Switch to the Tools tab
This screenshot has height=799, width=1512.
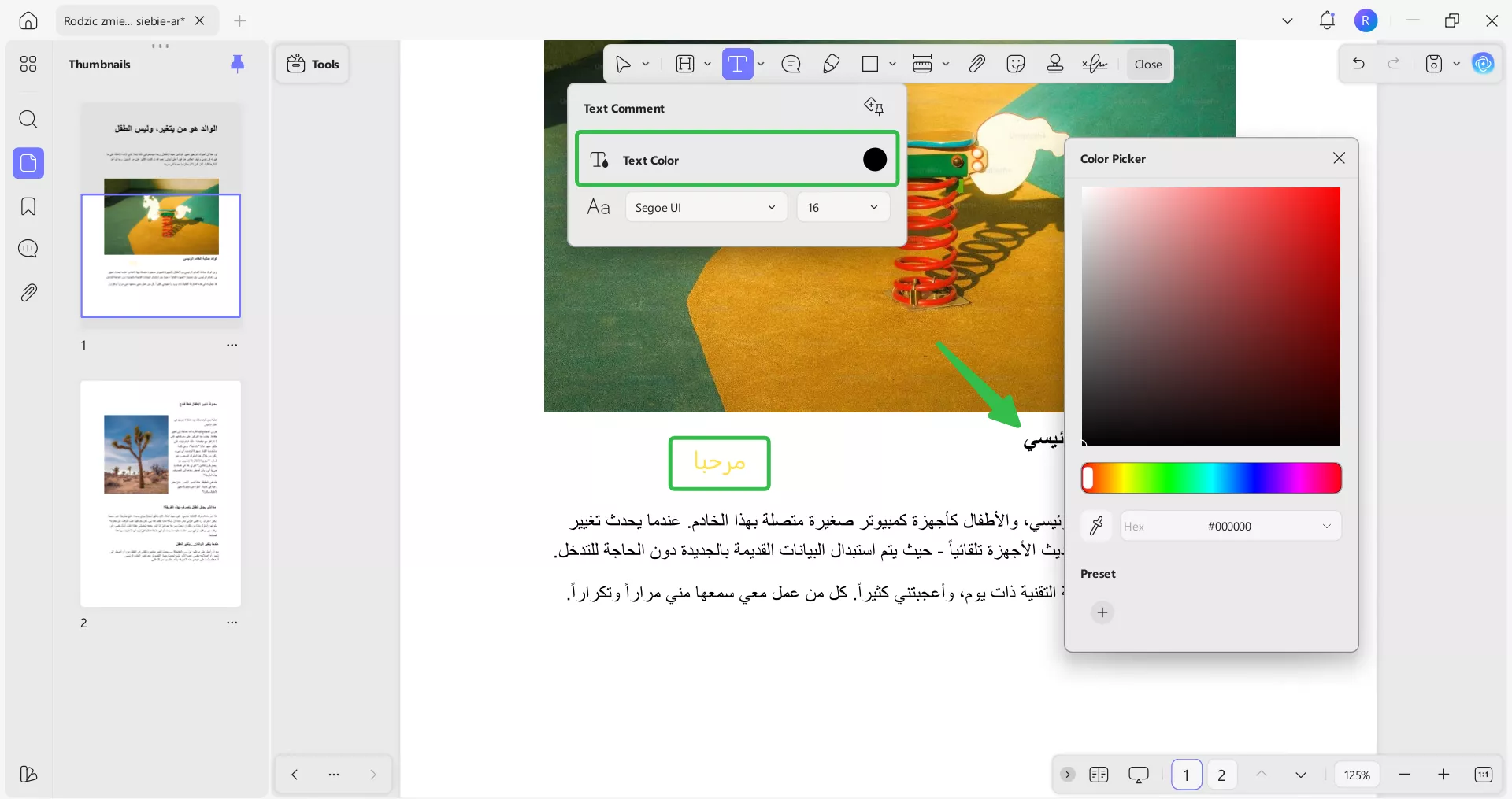312,64
